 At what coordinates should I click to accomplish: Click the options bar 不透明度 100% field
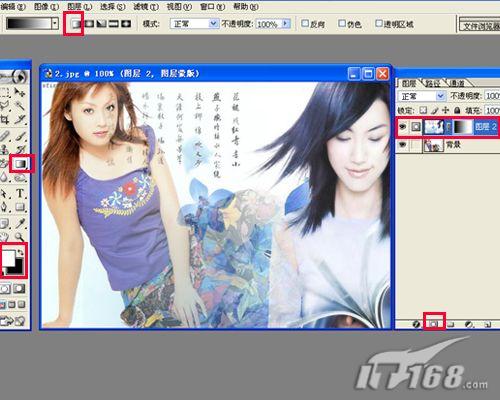[x=269, y=24]
